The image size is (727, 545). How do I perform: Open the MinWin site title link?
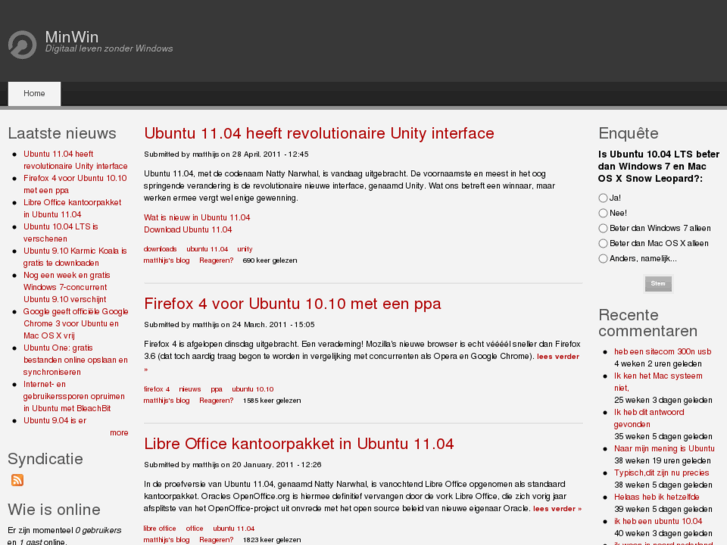click(x=72, y=37)
